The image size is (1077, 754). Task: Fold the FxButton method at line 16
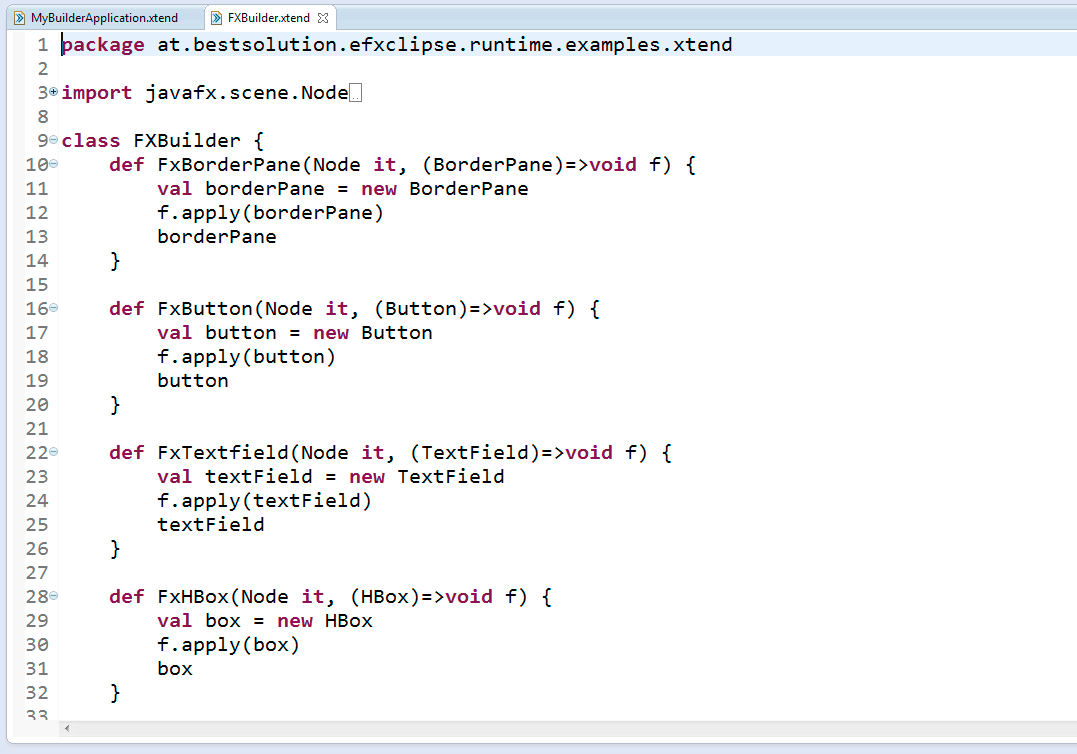54,308
